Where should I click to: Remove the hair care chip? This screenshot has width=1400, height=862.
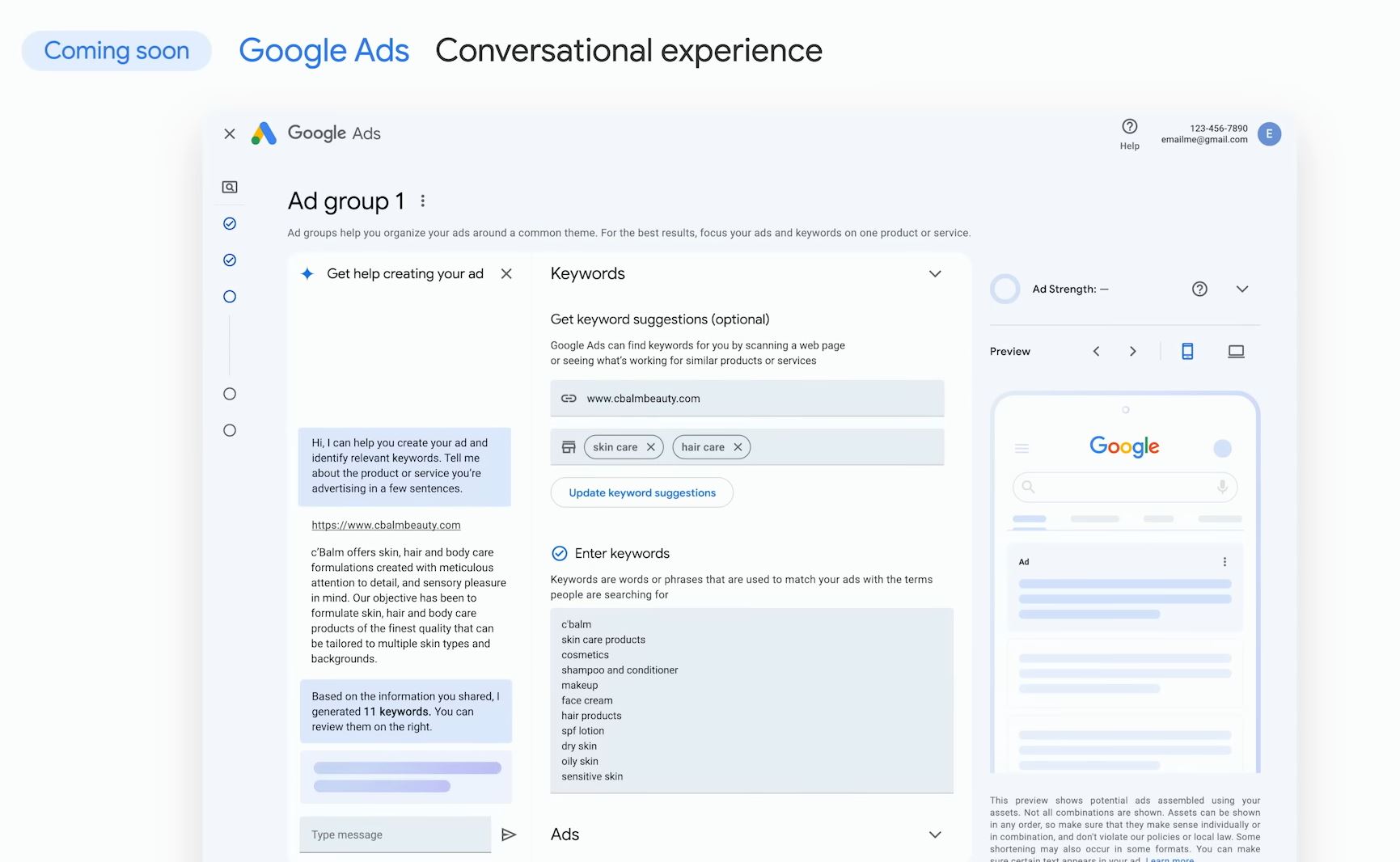pos(738,447)
